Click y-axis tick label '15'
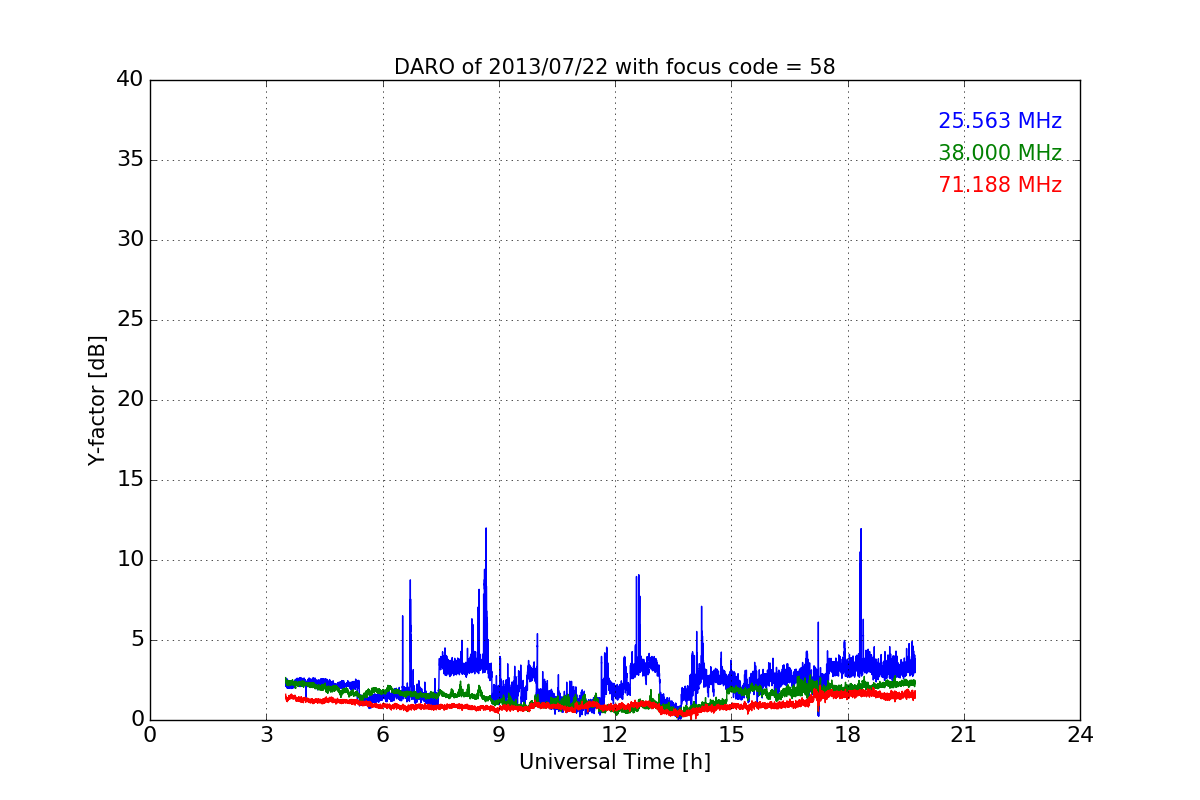 (130, 480)
